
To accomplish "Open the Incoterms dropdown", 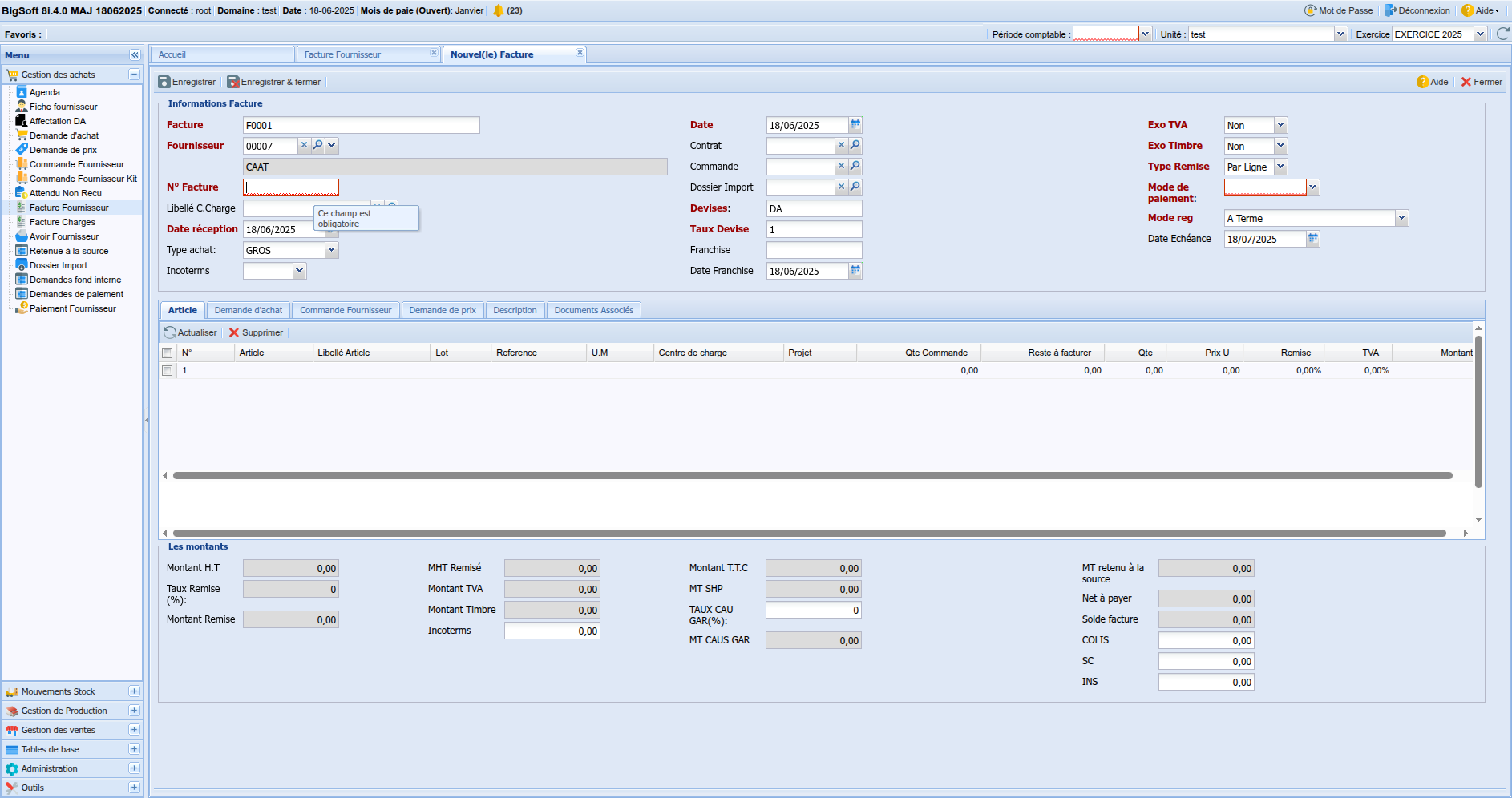I will [299, 271].
